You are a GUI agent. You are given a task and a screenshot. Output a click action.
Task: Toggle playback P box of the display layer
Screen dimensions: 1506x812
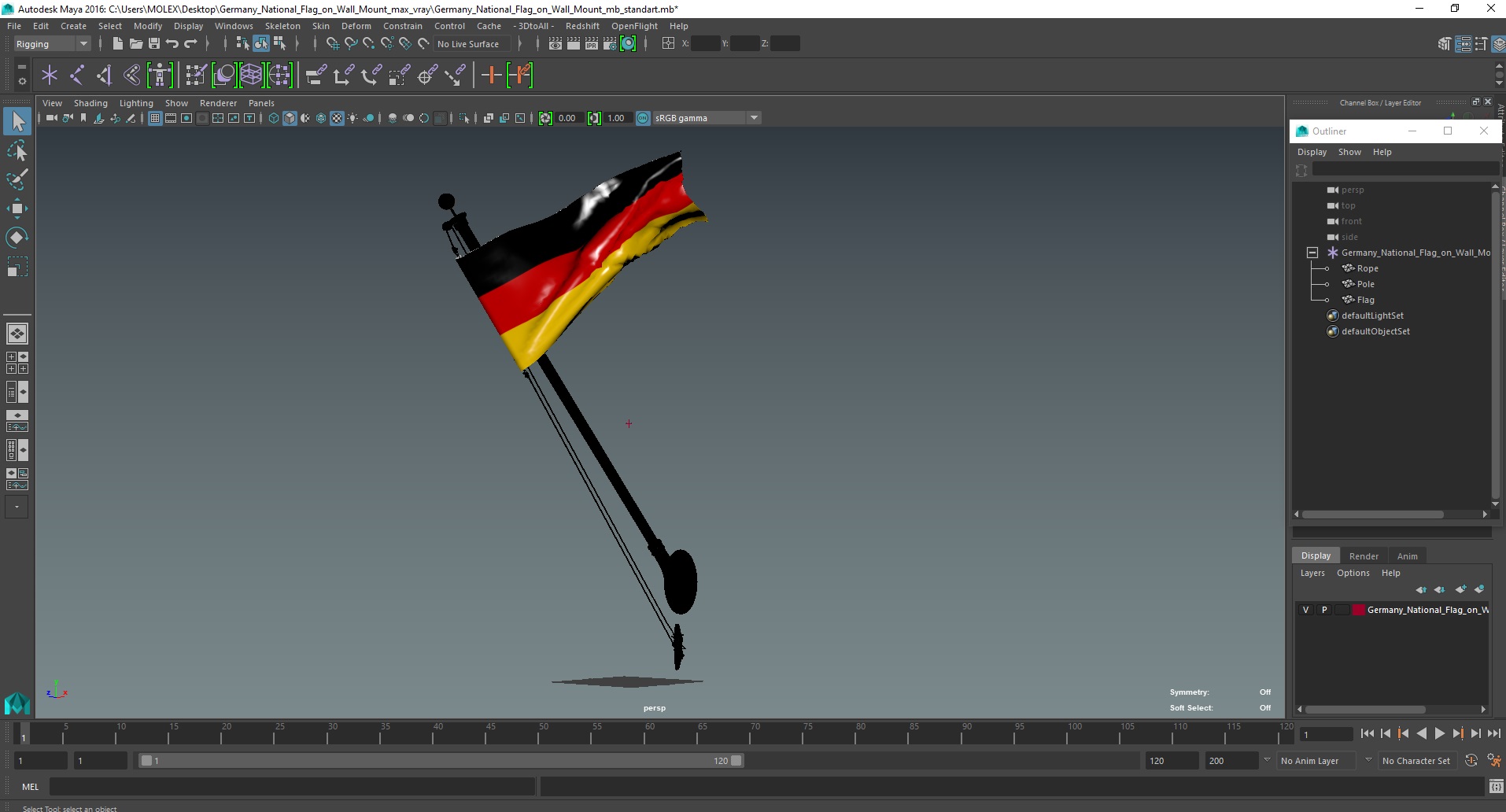1324,610
